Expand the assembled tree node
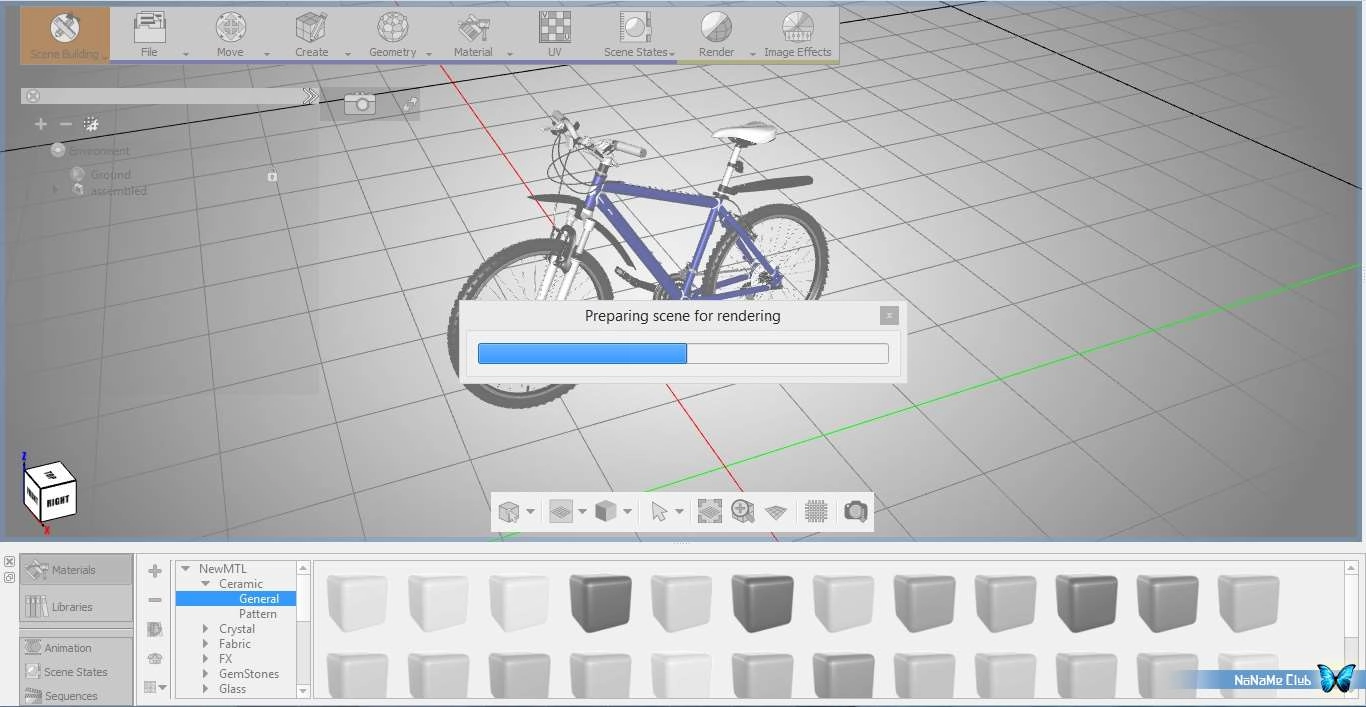1366x707 pixels. [56, 189]
